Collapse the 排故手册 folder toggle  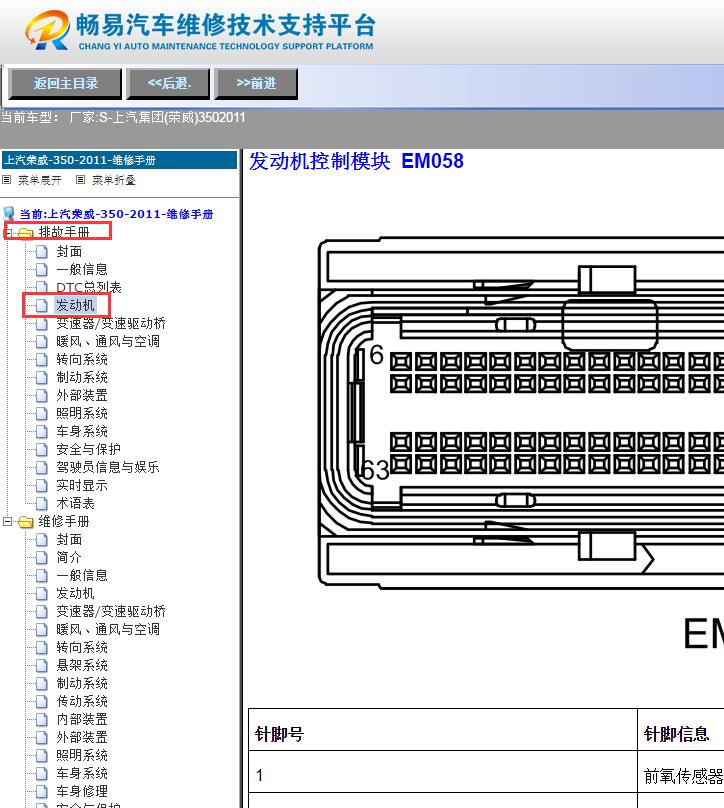click(8, 233)
